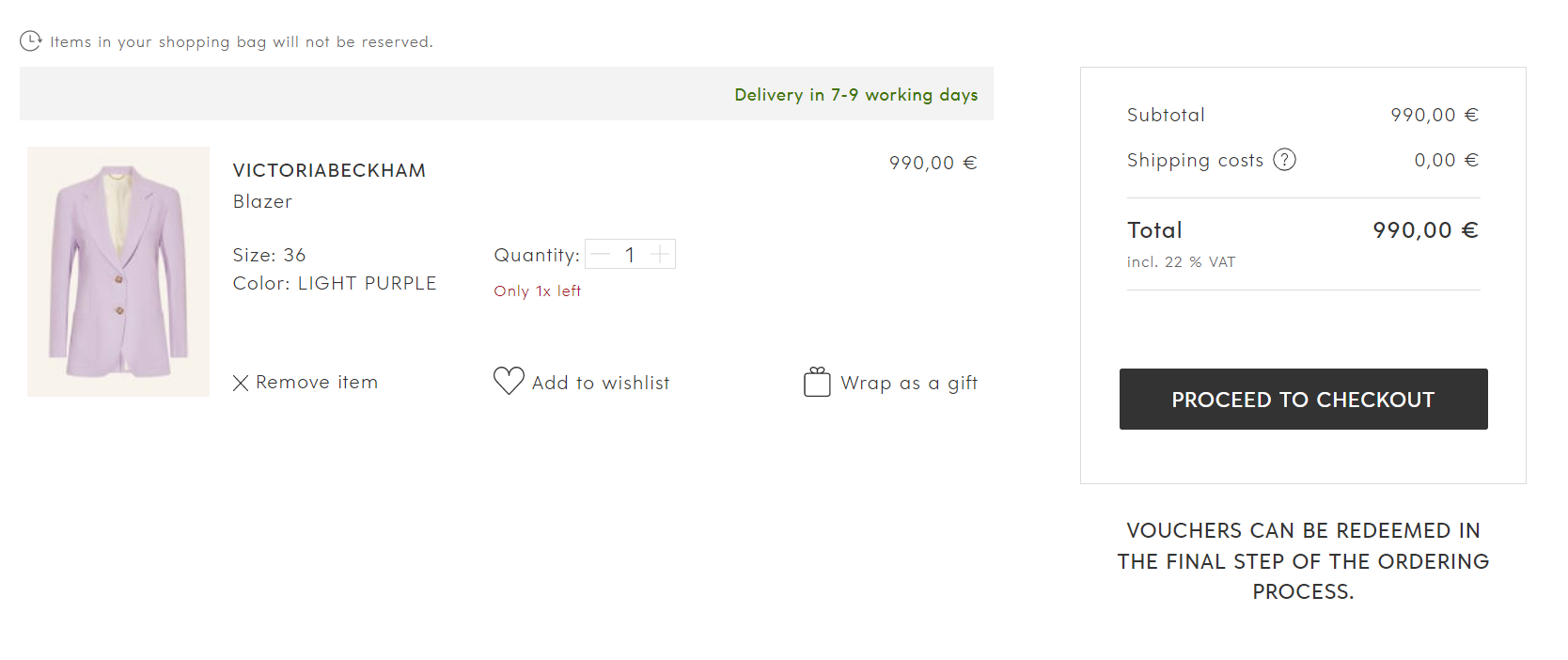Click the Delivery in 7-9 working days banner

click(x=507, y=94)
